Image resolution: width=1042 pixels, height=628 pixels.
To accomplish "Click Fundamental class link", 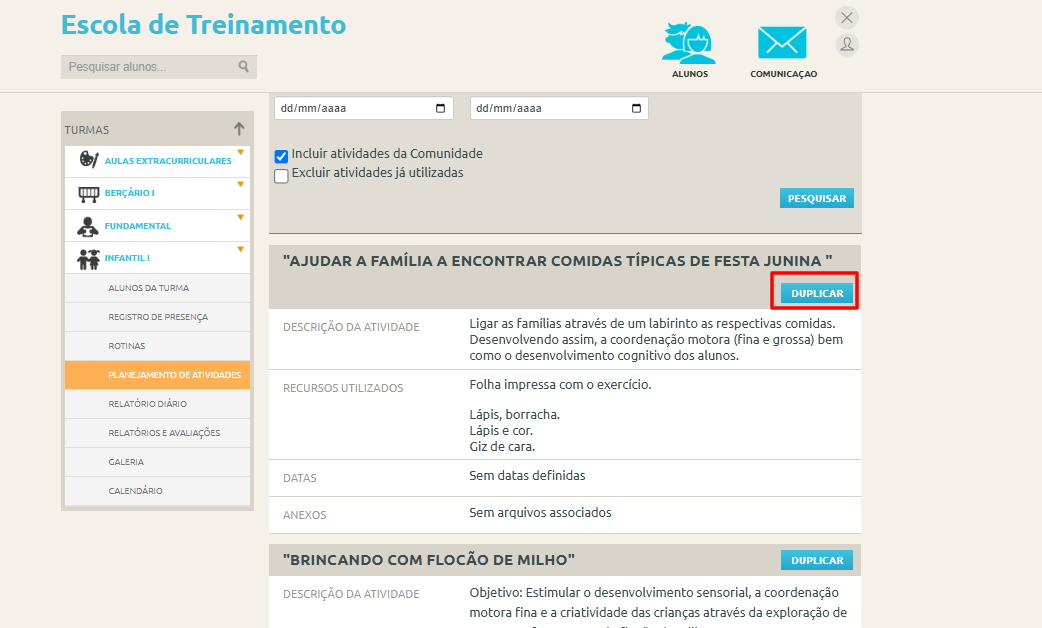I will click(x=138, y=226).
